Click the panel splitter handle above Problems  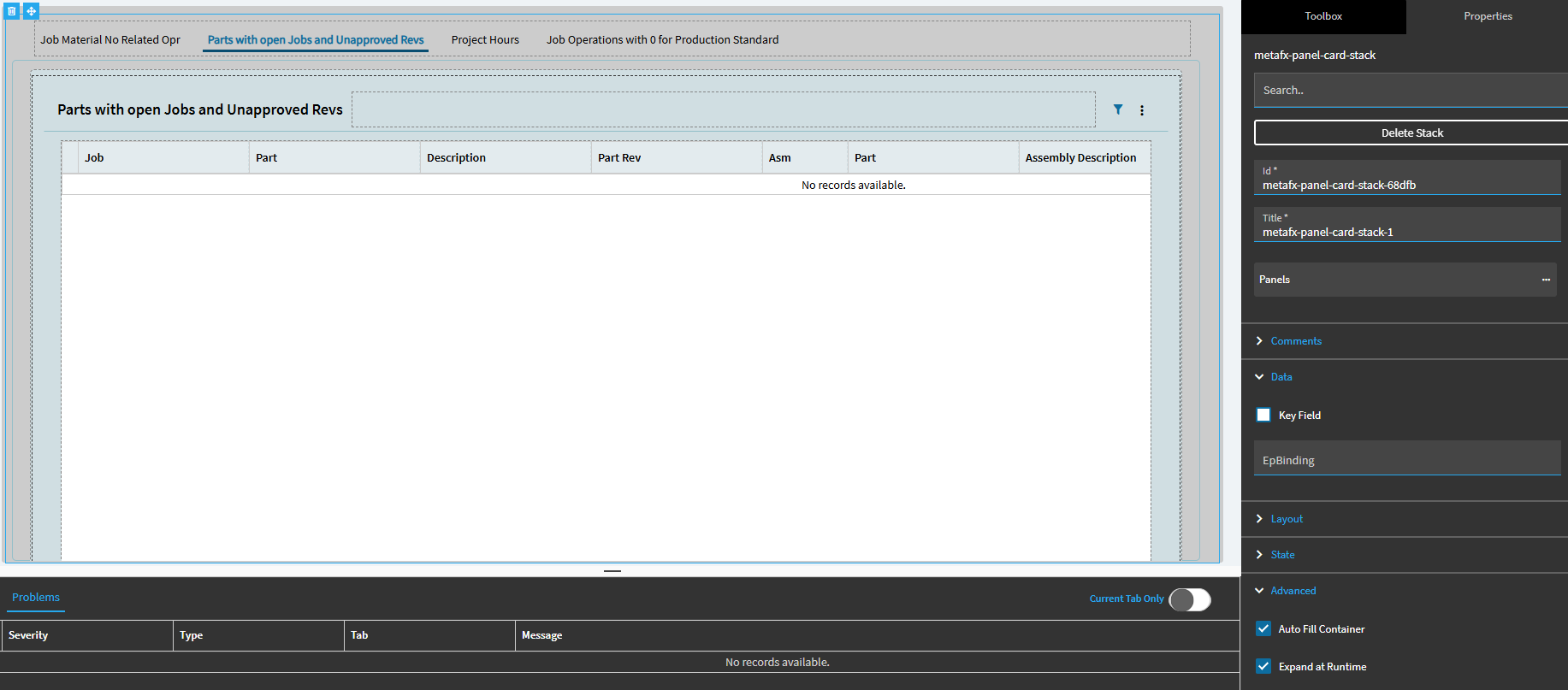[612, 570]
